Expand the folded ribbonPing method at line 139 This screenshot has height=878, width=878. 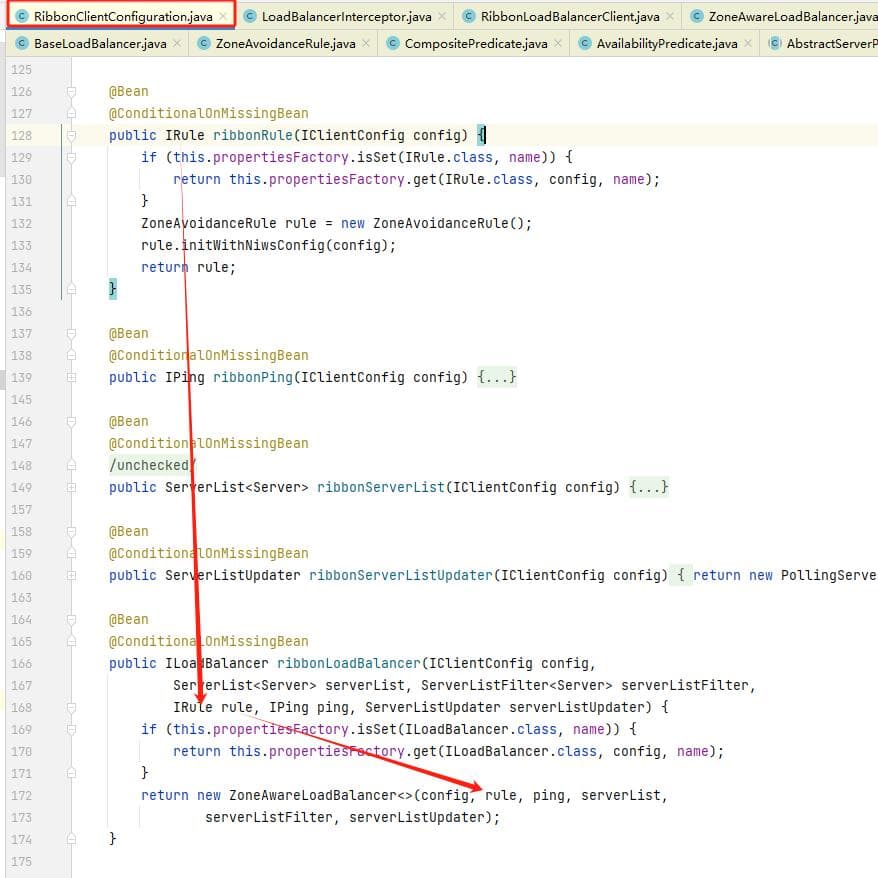(x=71, y=377)
